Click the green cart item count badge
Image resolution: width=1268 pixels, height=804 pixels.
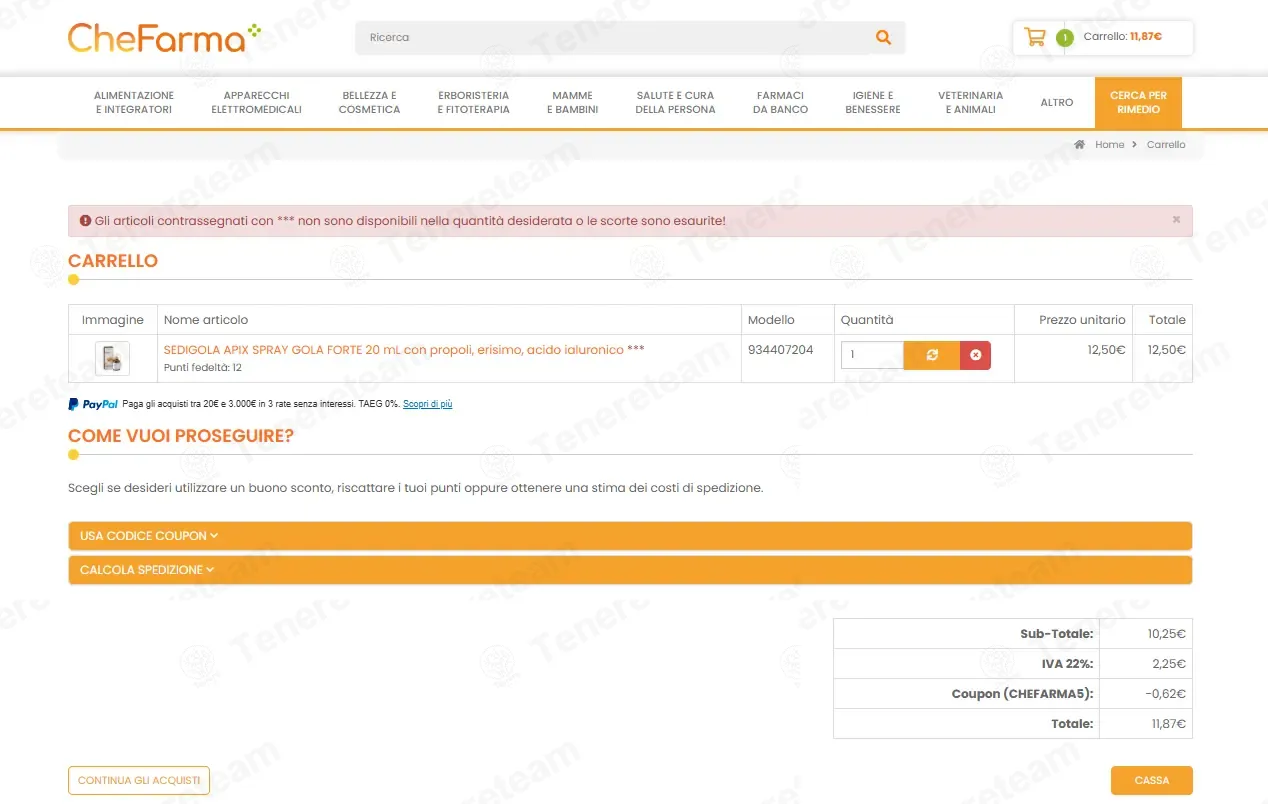coord(1064,38)
